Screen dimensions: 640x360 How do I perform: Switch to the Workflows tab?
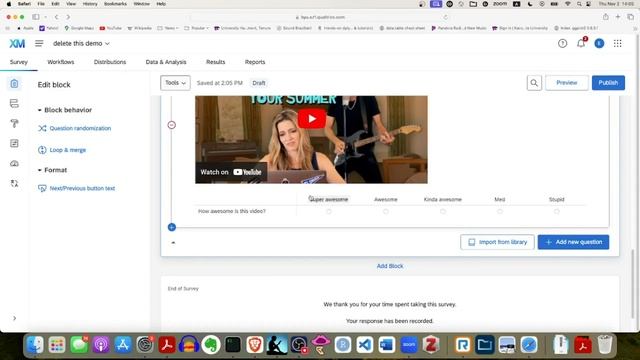[61, 62]
